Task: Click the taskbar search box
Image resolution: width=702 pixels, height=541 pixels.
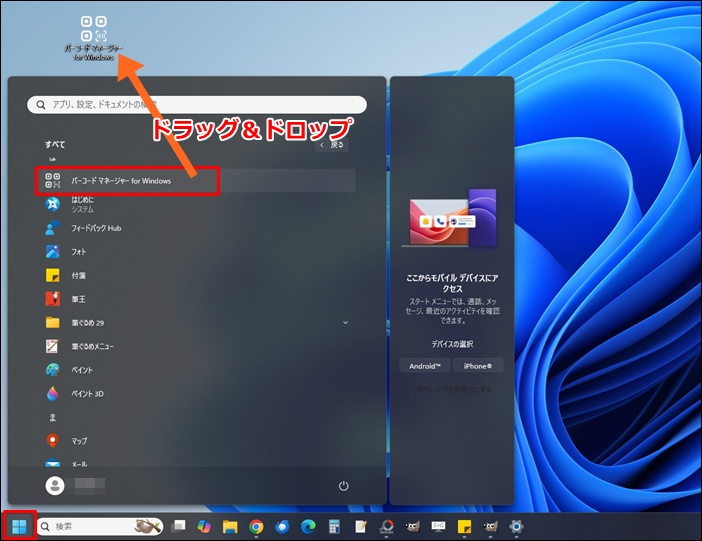Action: click(x=99, y=526)
